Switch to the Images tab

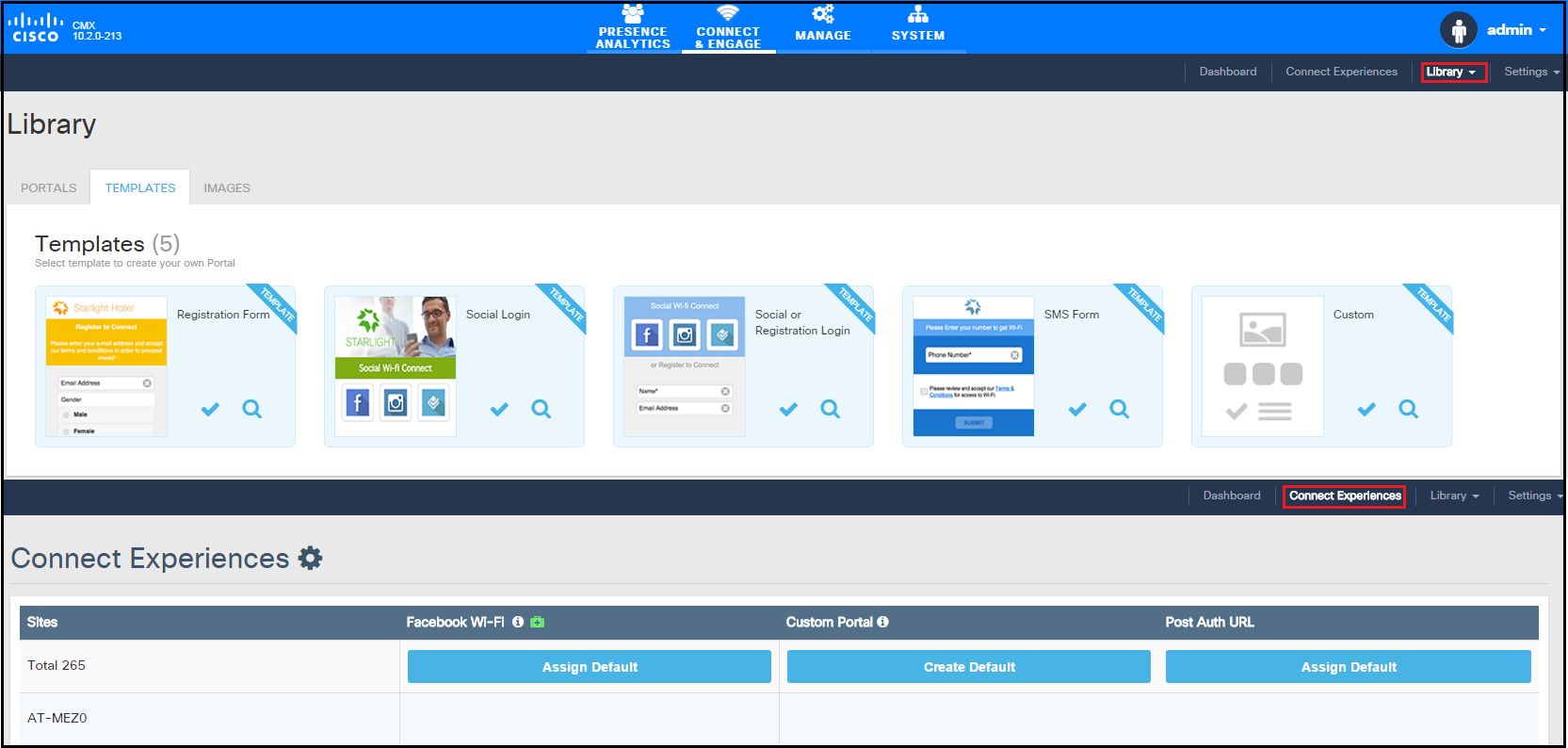point(227,187)
